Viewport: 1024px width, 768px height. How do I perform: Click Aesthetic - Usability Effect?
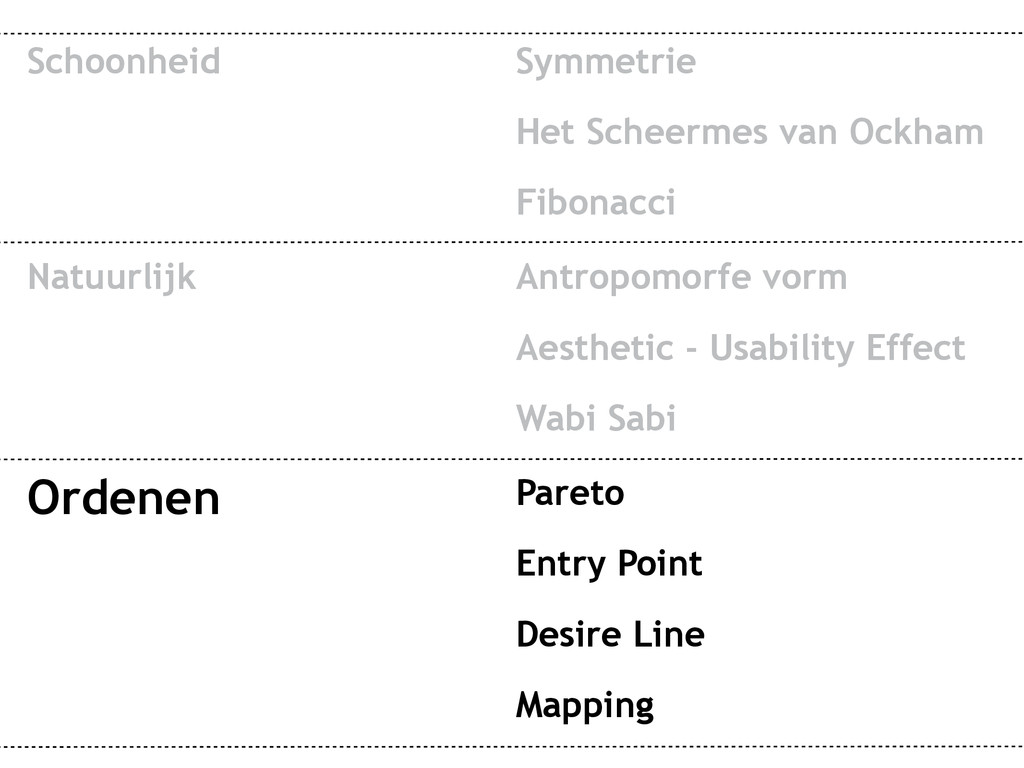[741, 349]
